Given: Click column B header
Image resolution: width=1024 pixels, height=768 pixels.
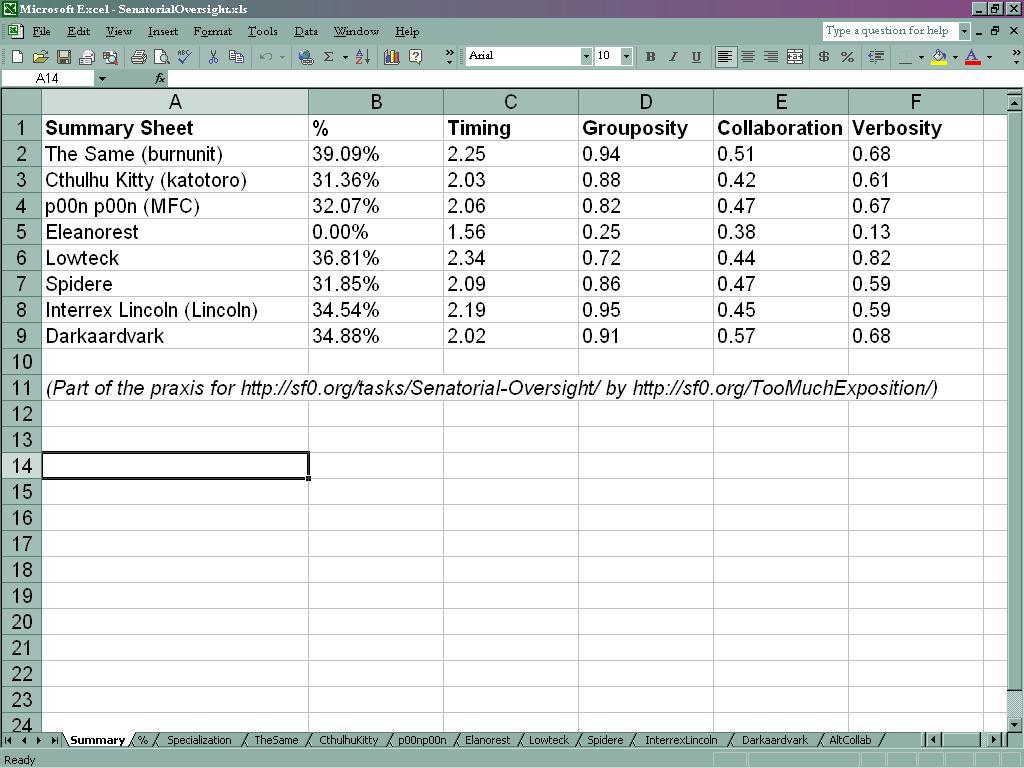Looking at the screenshot, I should click(376, 101).
